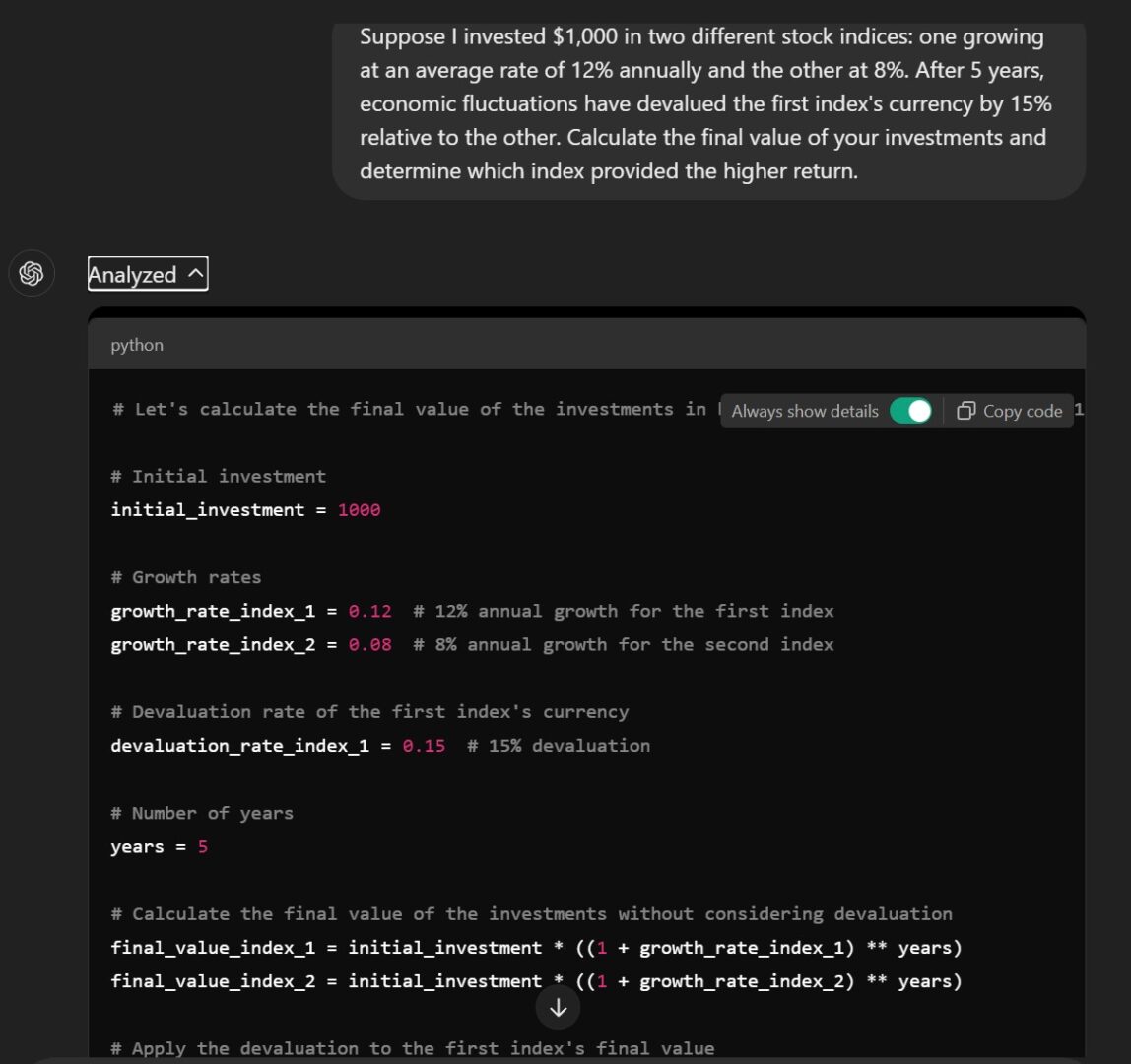The height and width of the screenshot is (1064, 1131).
Task: Disable the 'Always show details' toggle
Action: coord(911,410)
